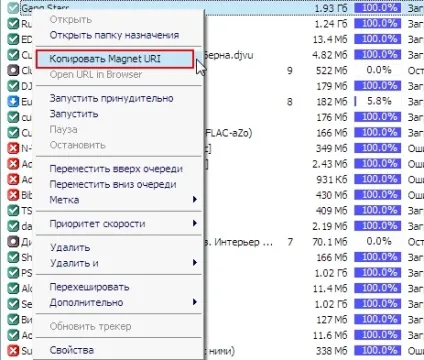Select Переместить вниз очереди

tap(113, 184)
